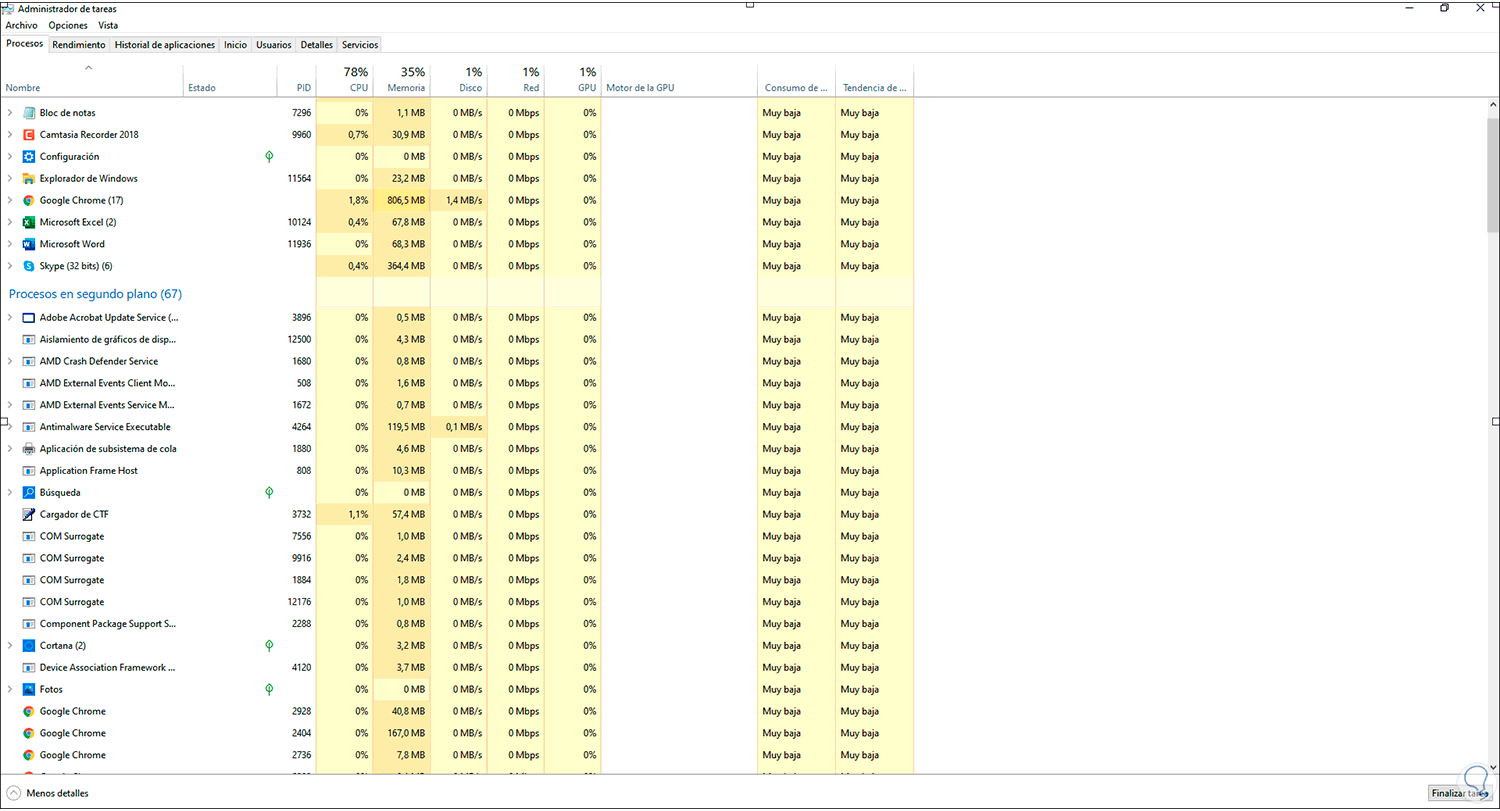Click the Chrome icon for PID 2736

[28, 756]
